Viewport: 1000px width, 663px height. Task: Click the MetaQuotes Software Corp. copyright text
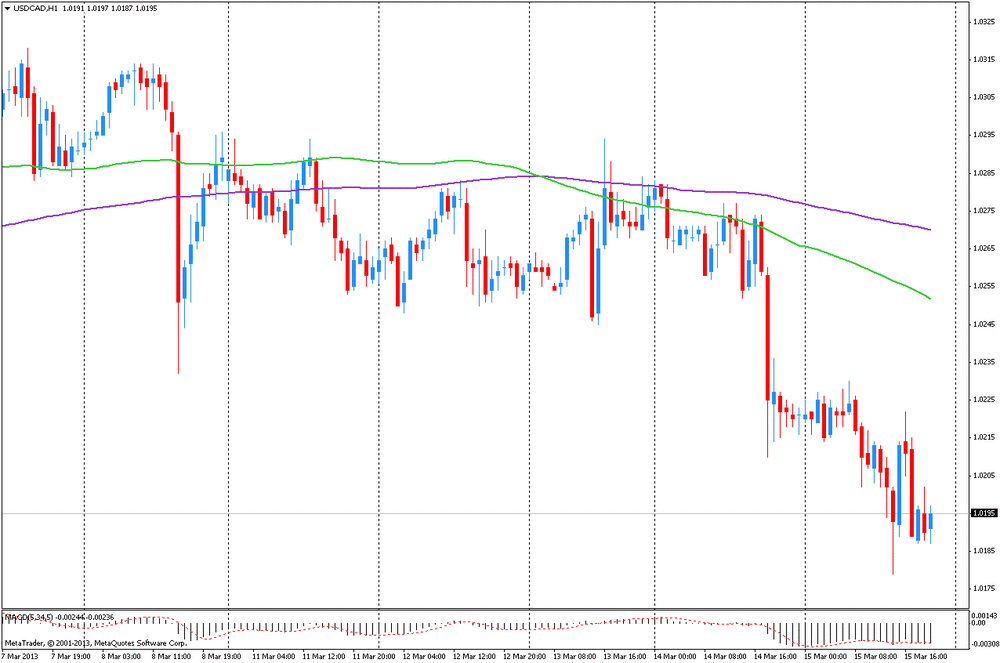tap(96, 643)
